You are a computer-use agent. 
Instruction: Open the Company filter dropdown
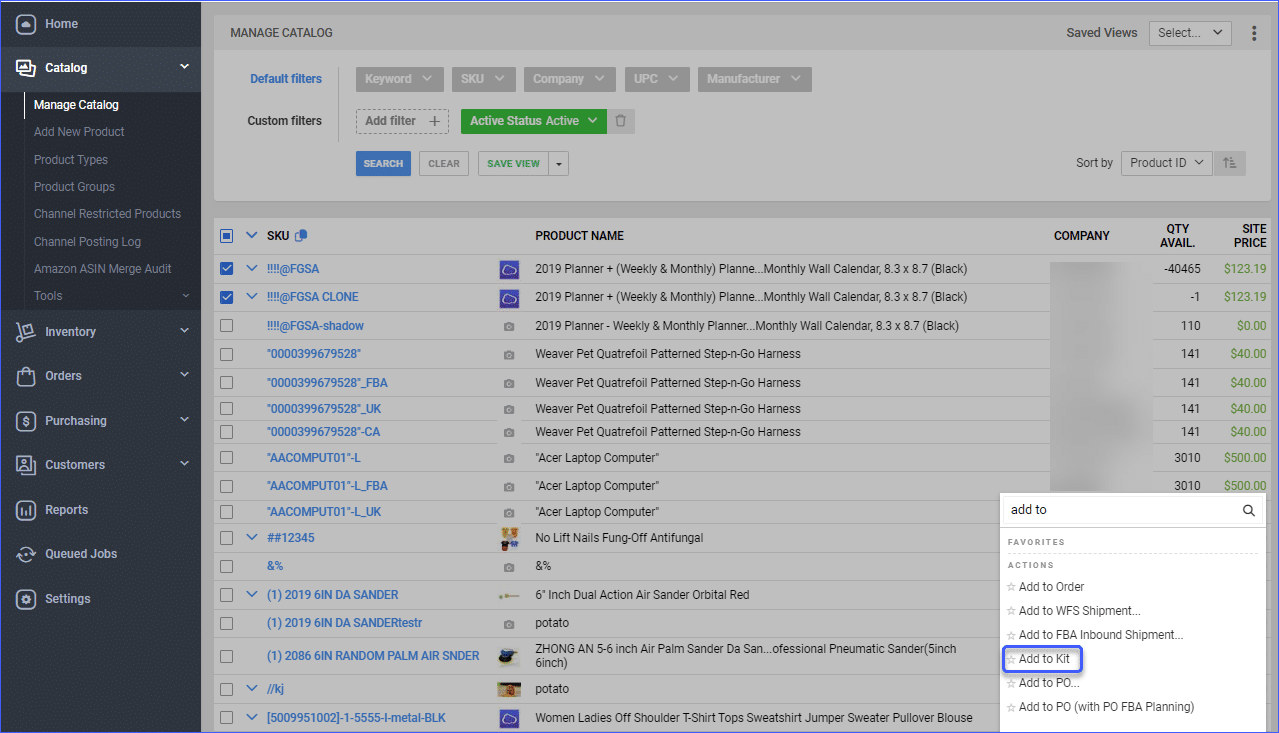[569, 78]
